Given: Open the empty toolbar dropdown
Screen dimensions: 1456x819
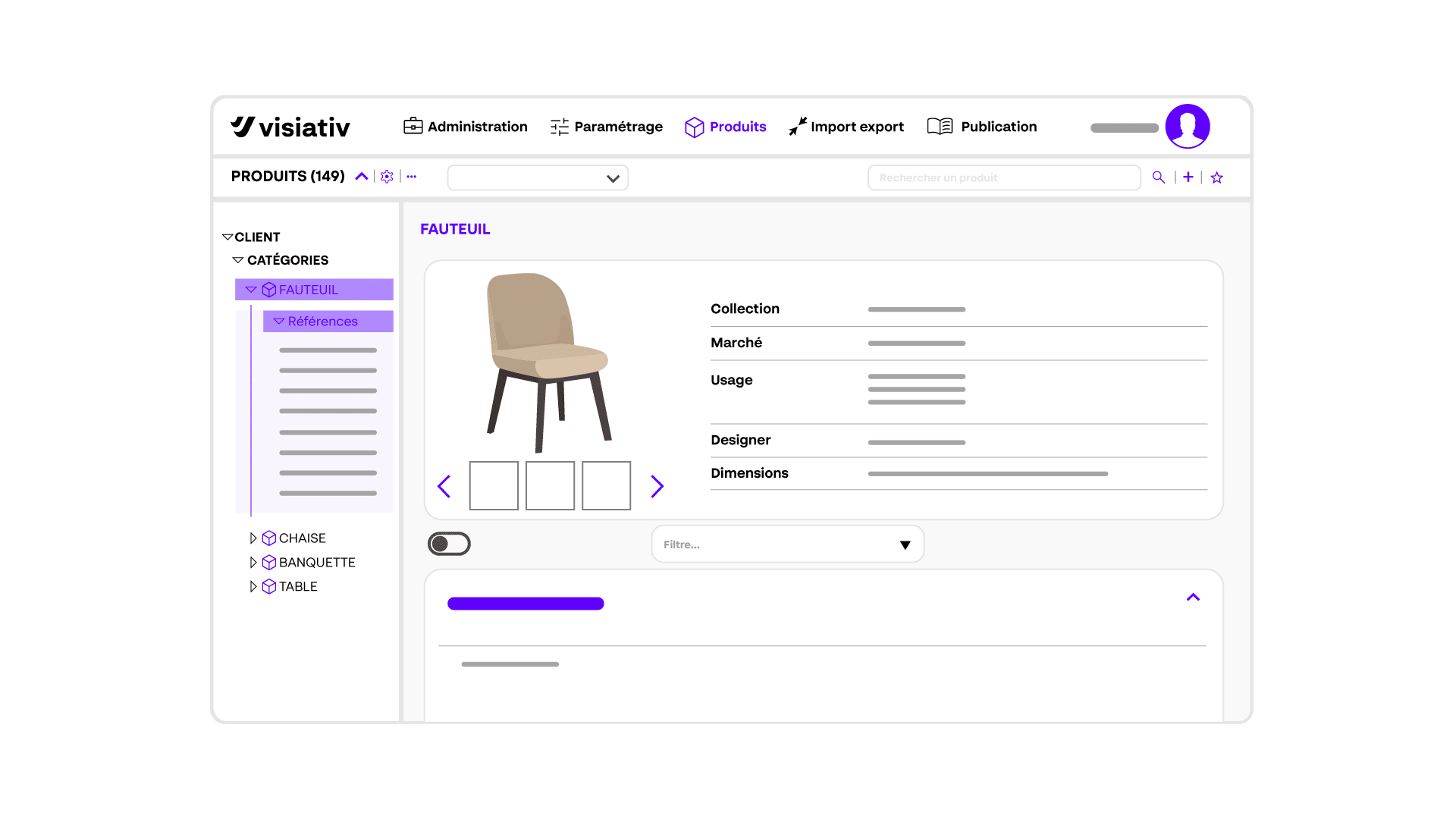Looking at the screenshot, I should click(538, 177).
